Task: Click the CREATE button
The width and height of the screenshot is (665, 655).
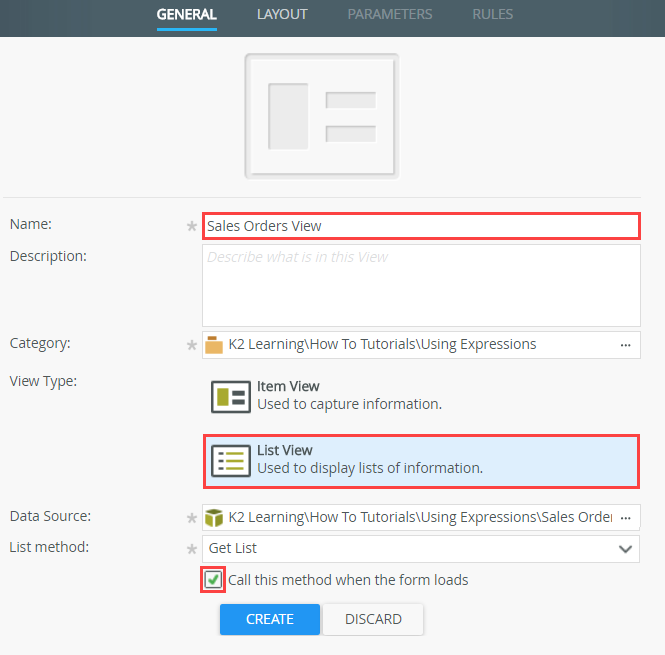Action: pos(270,619)
